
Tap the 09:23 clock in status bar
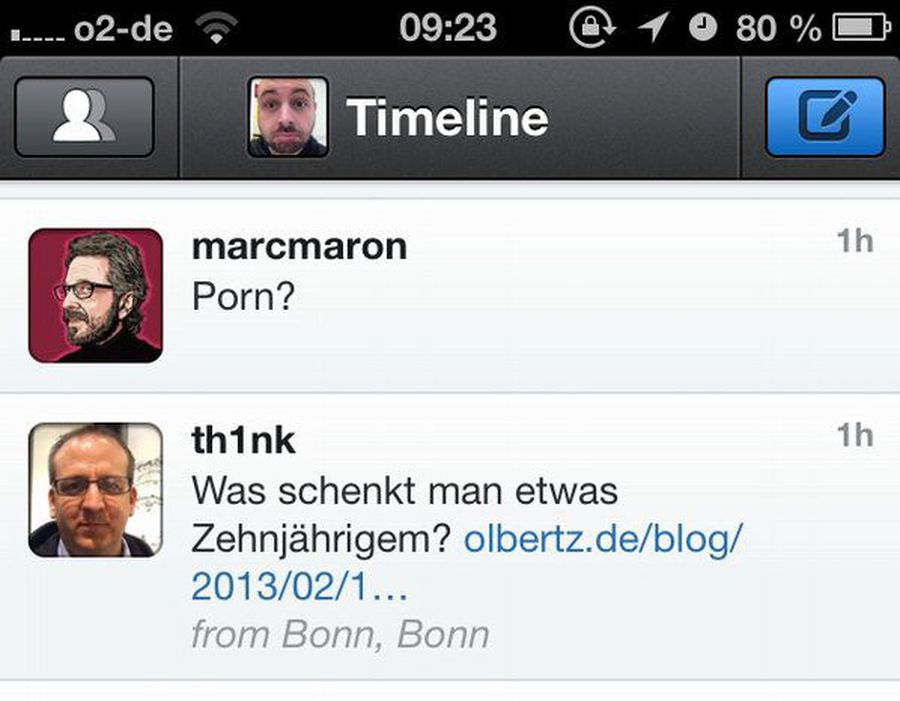pyautogui.click(x=448, y=28)
